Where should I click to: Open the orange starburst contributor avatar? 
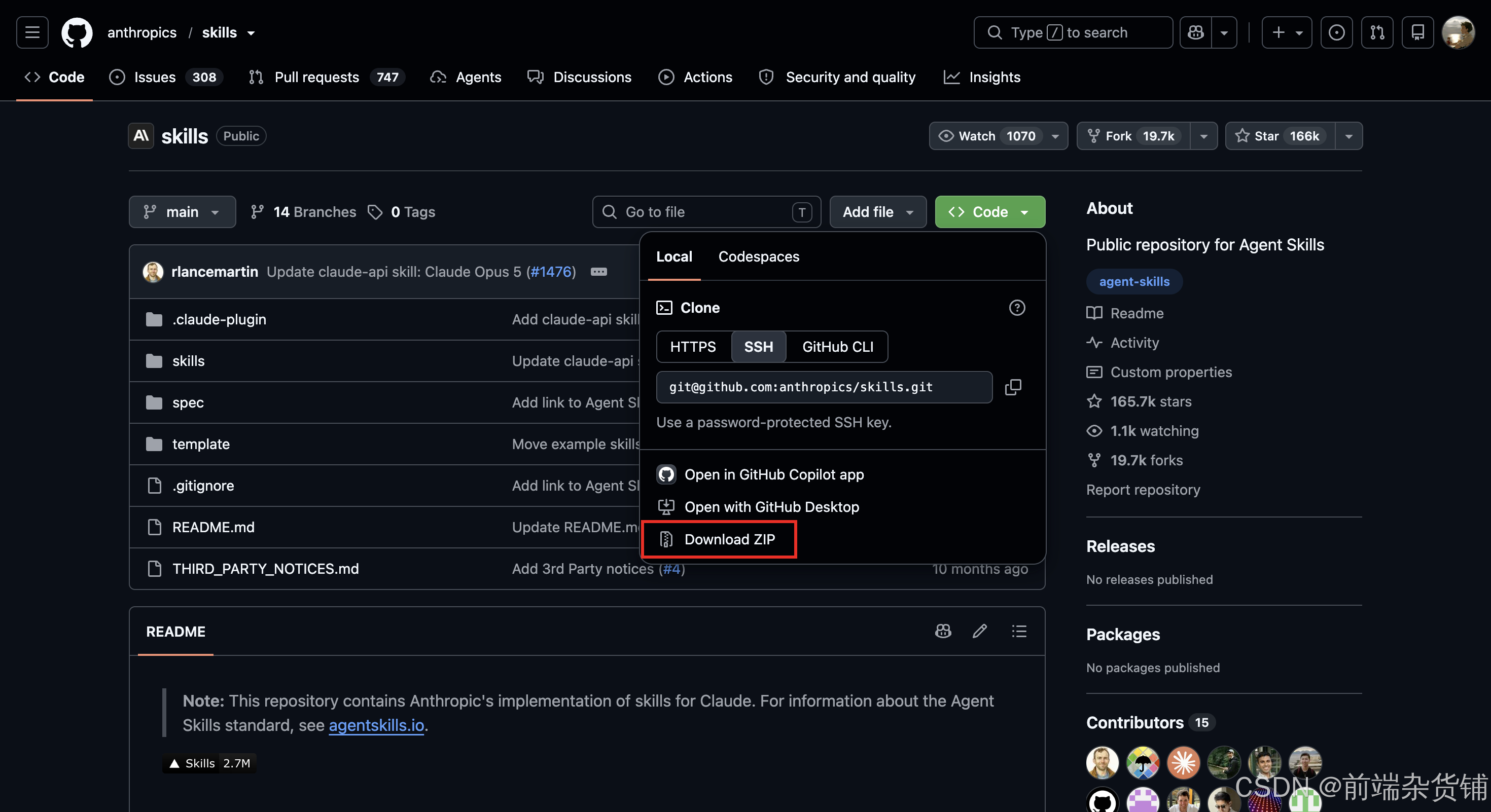[x=1183, y=762]
